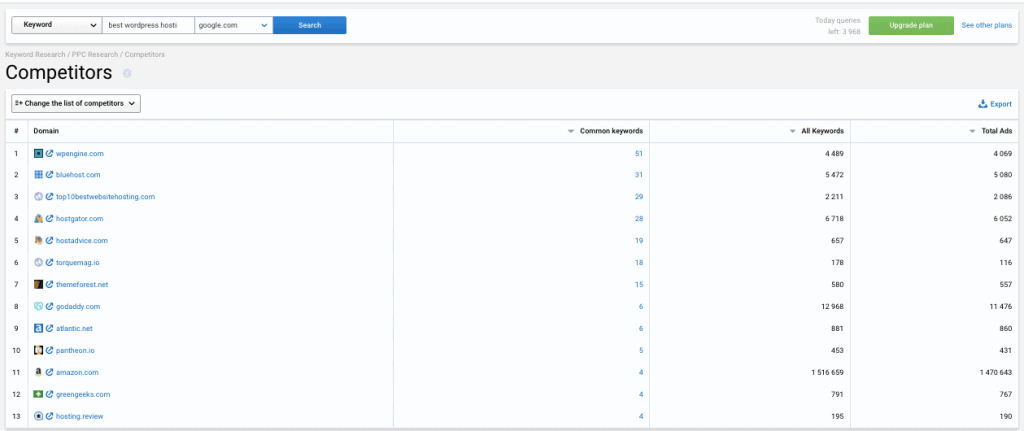
Task: Open wpengine.com's 51 common keywords
Action: click(639, 153)
